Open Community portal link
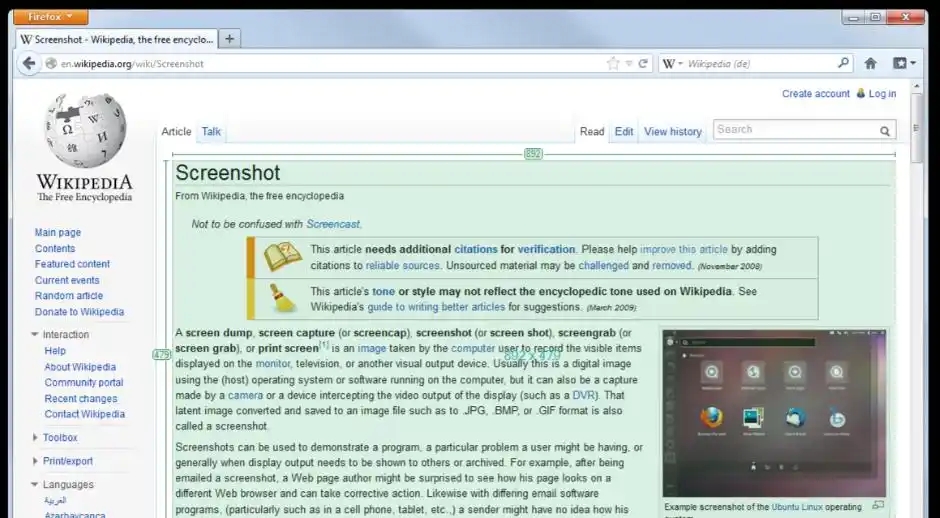The image size is (940, 518). tap(83, 383)
